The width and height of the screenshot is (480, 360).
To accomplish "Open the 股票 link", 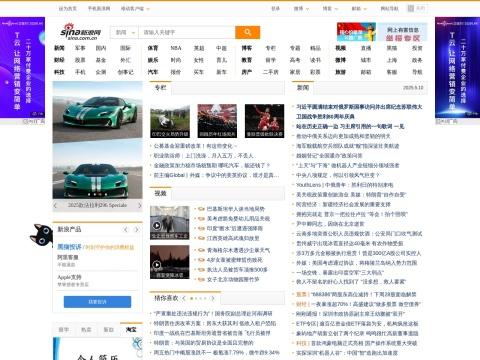I will pyautogui.click(x=80, y=60).
